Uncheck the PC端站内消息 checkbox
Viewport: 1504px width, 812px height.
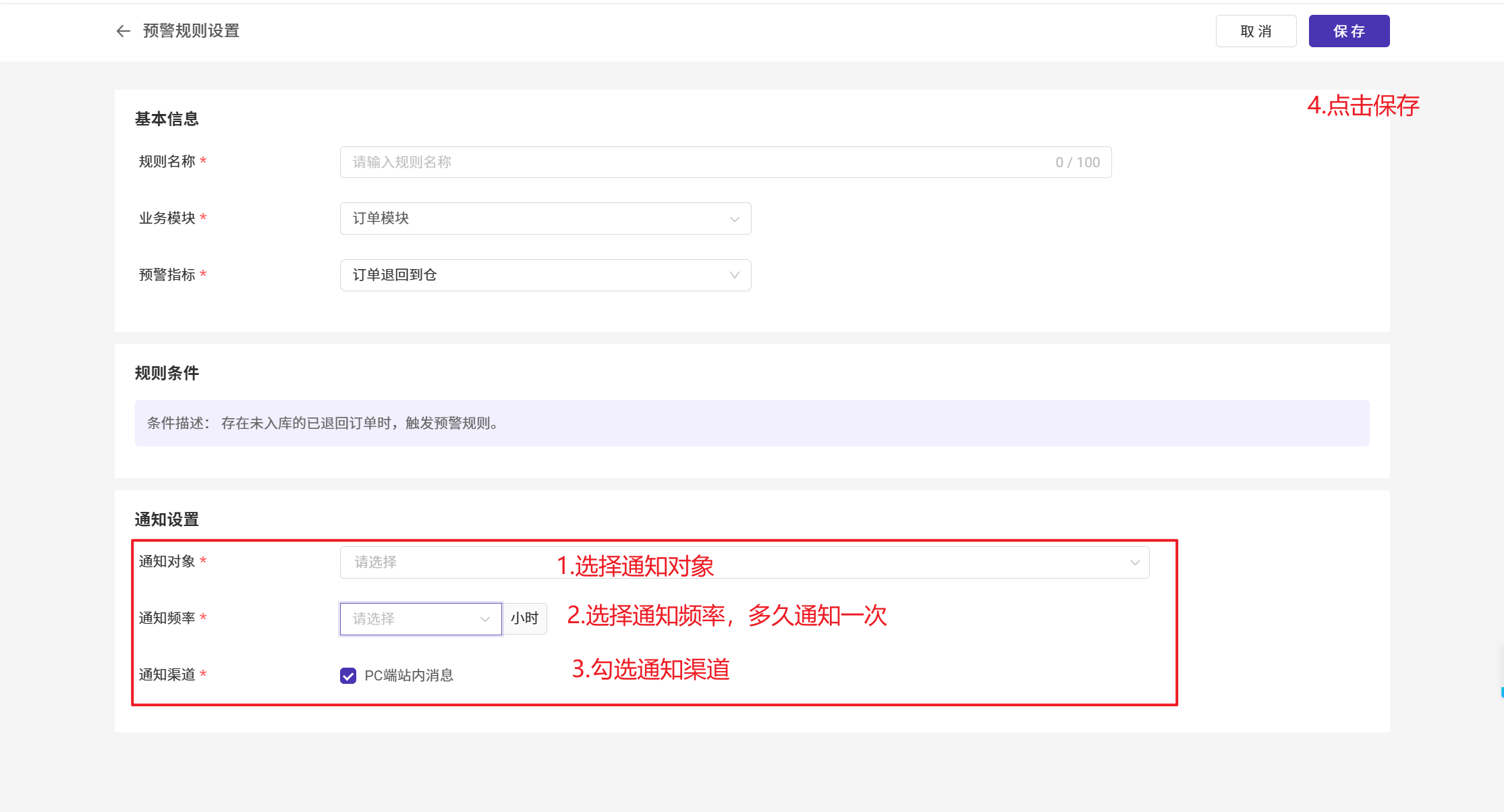(x=348, y=676)
